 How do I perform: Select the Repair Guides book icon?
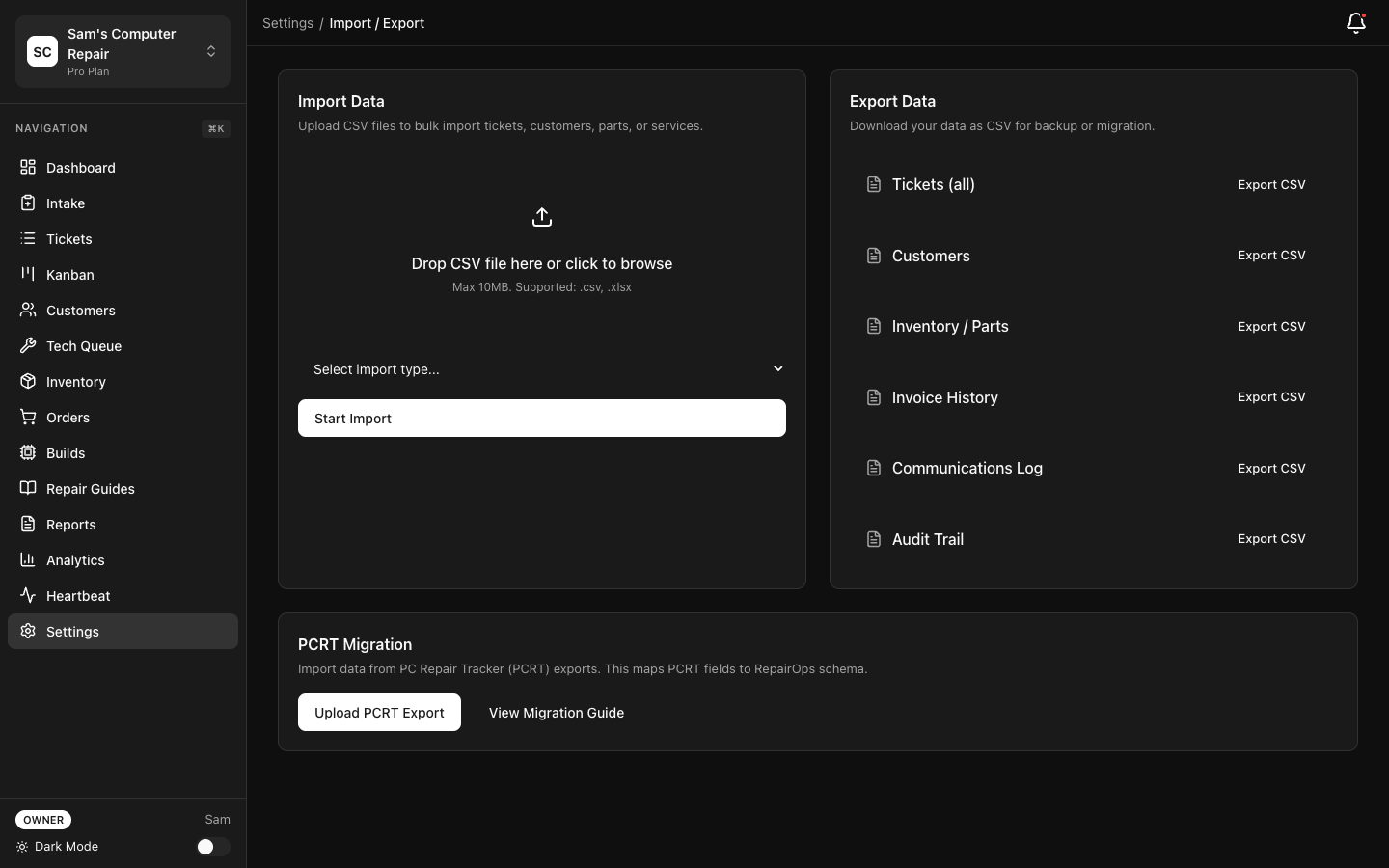tap(27, 489)
